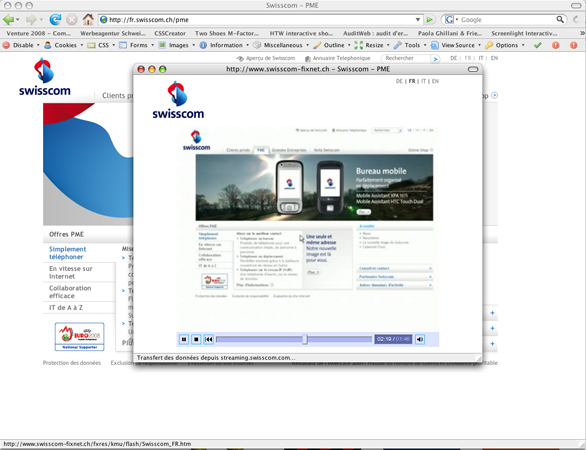Open the Forms developer menu
The image size is (586, 450).
coord(136,45)
